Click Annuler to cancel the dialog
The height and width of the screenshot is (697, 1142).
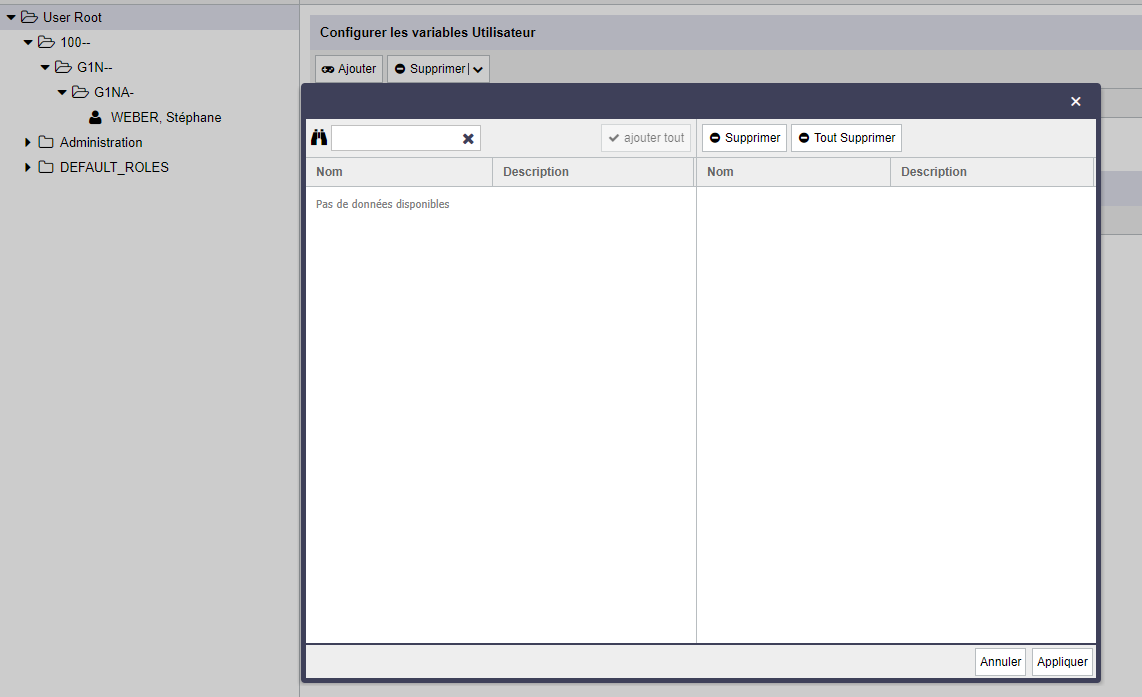(1000, 661)
